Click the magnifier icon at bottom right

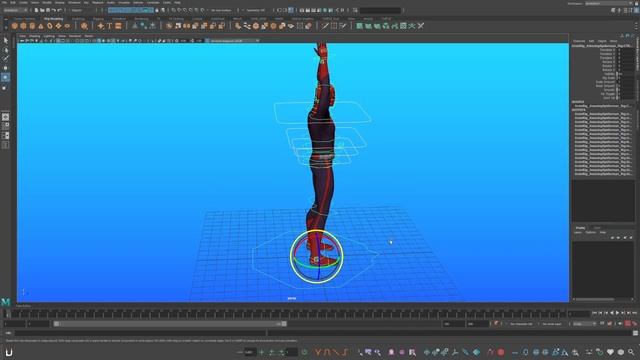pos(632,352)
